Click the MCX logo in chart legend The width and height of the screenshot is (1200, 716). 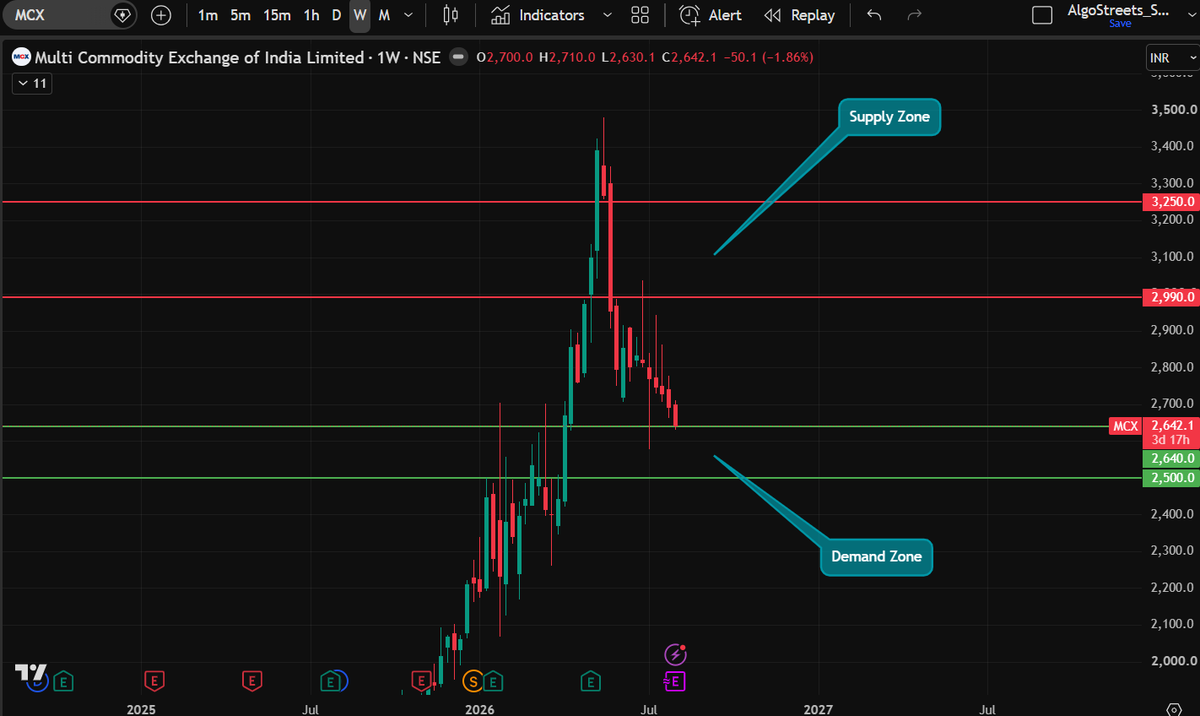click(20, 58)
